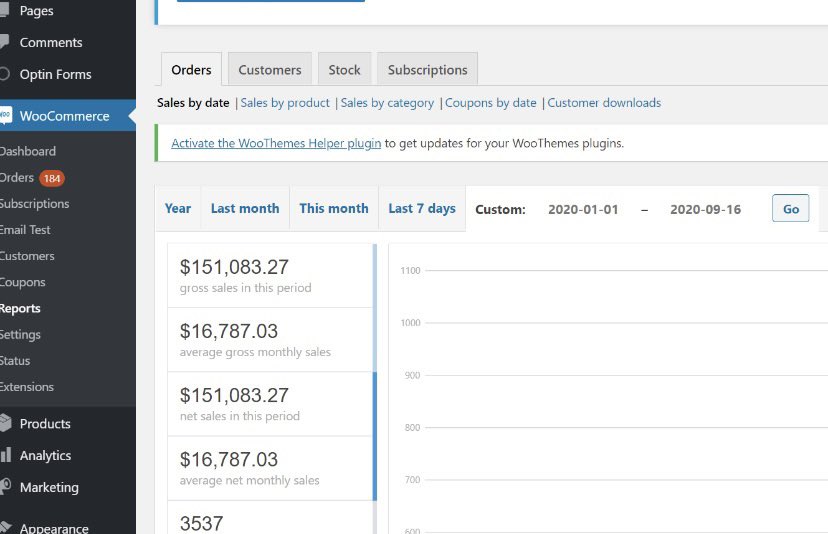Image resolution: width=828 pixels, height=534 pixels.
Task: Click the Pages icon in sidebar
Action: 4,10
